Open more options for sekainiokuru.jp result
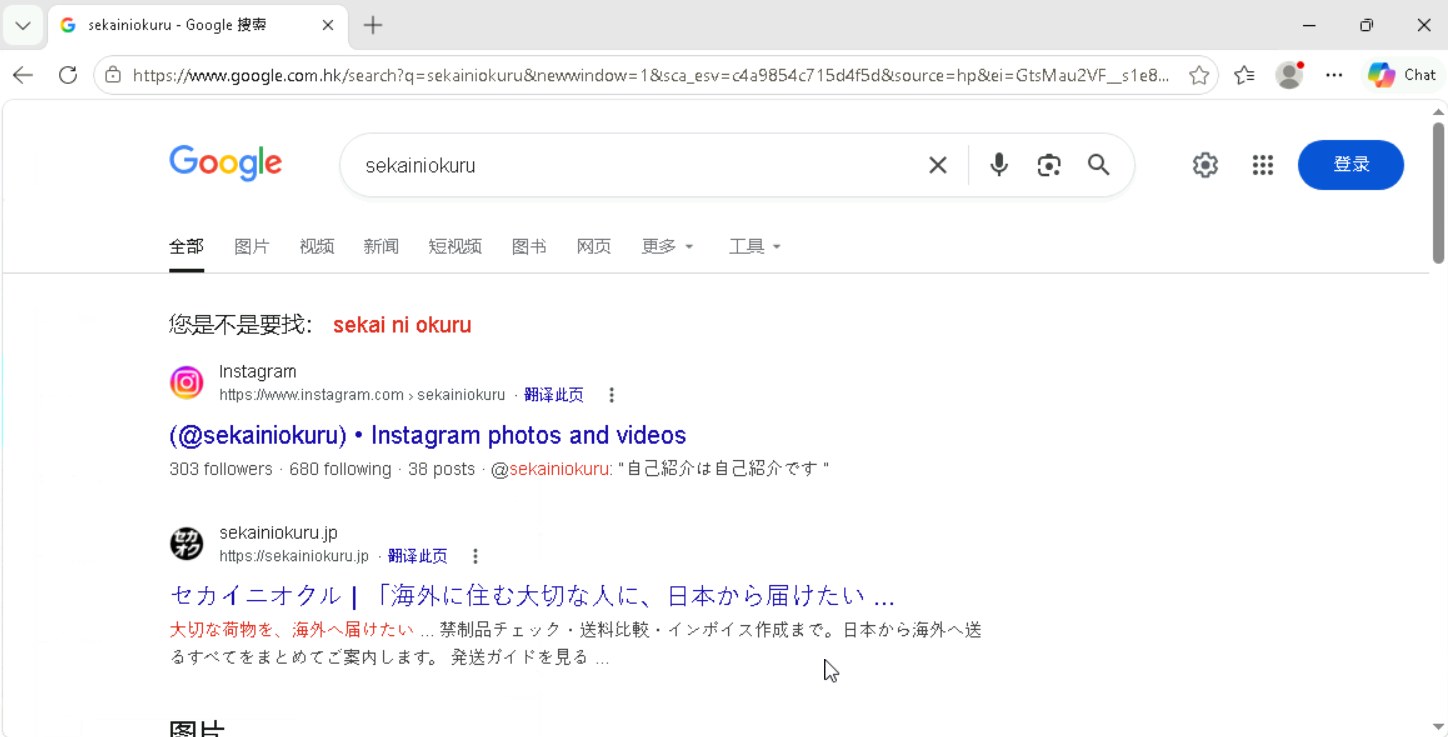This screenshot has height=737, width=1448. pyautogui.click(x=476, y=556)
